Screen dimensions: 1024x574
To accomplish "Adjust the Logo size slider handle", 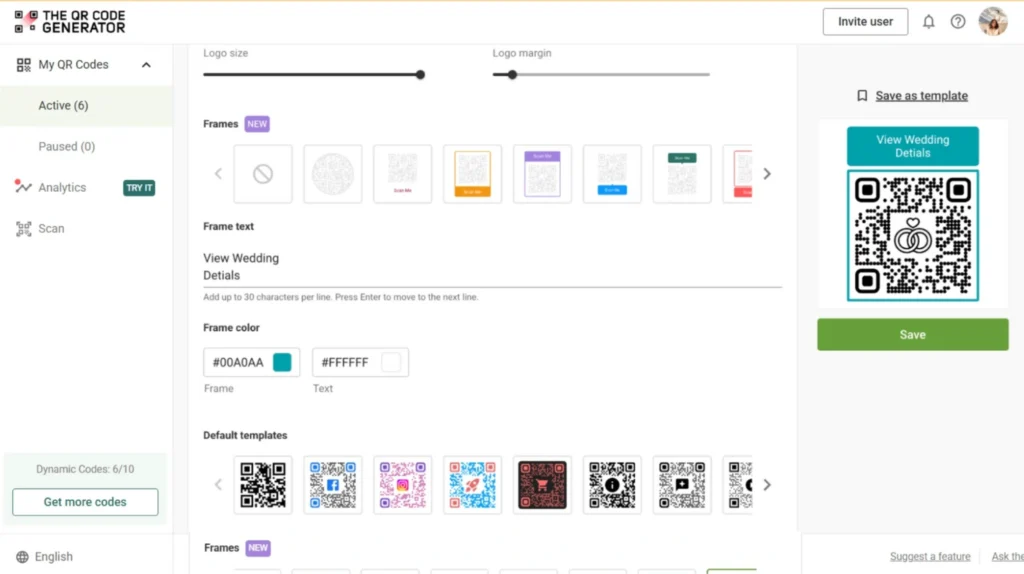I will (420, 74).
